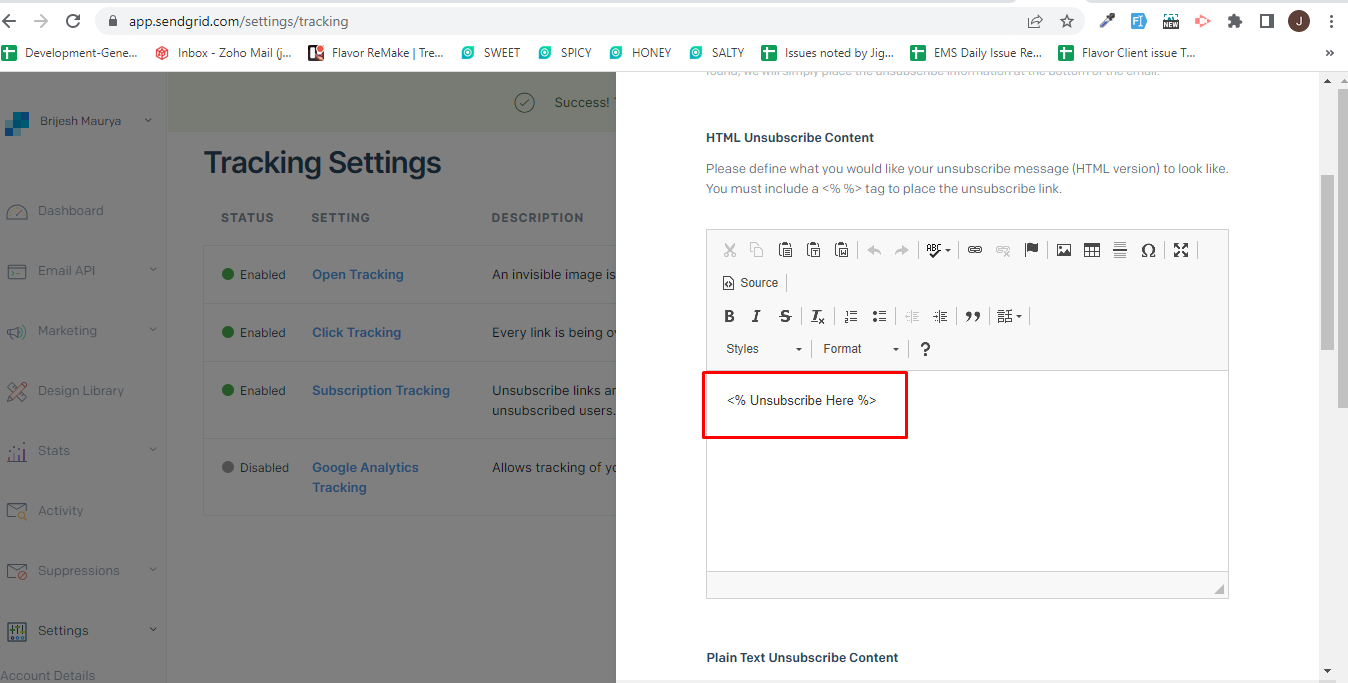Open the Brijesh Maurya account dropdown
The image size is (1348, 683).
(81, 121)
